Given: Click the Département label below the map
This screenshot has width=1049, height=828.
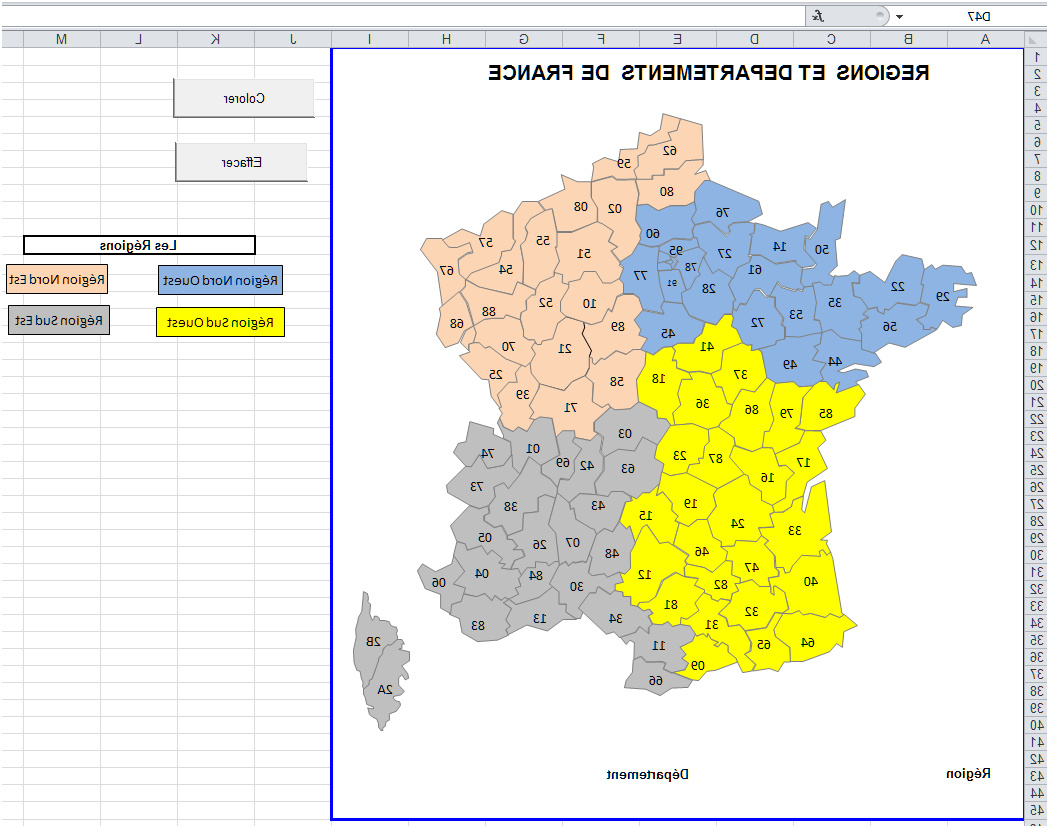Looking at the screenshot, I should click(x=648, y=774).
